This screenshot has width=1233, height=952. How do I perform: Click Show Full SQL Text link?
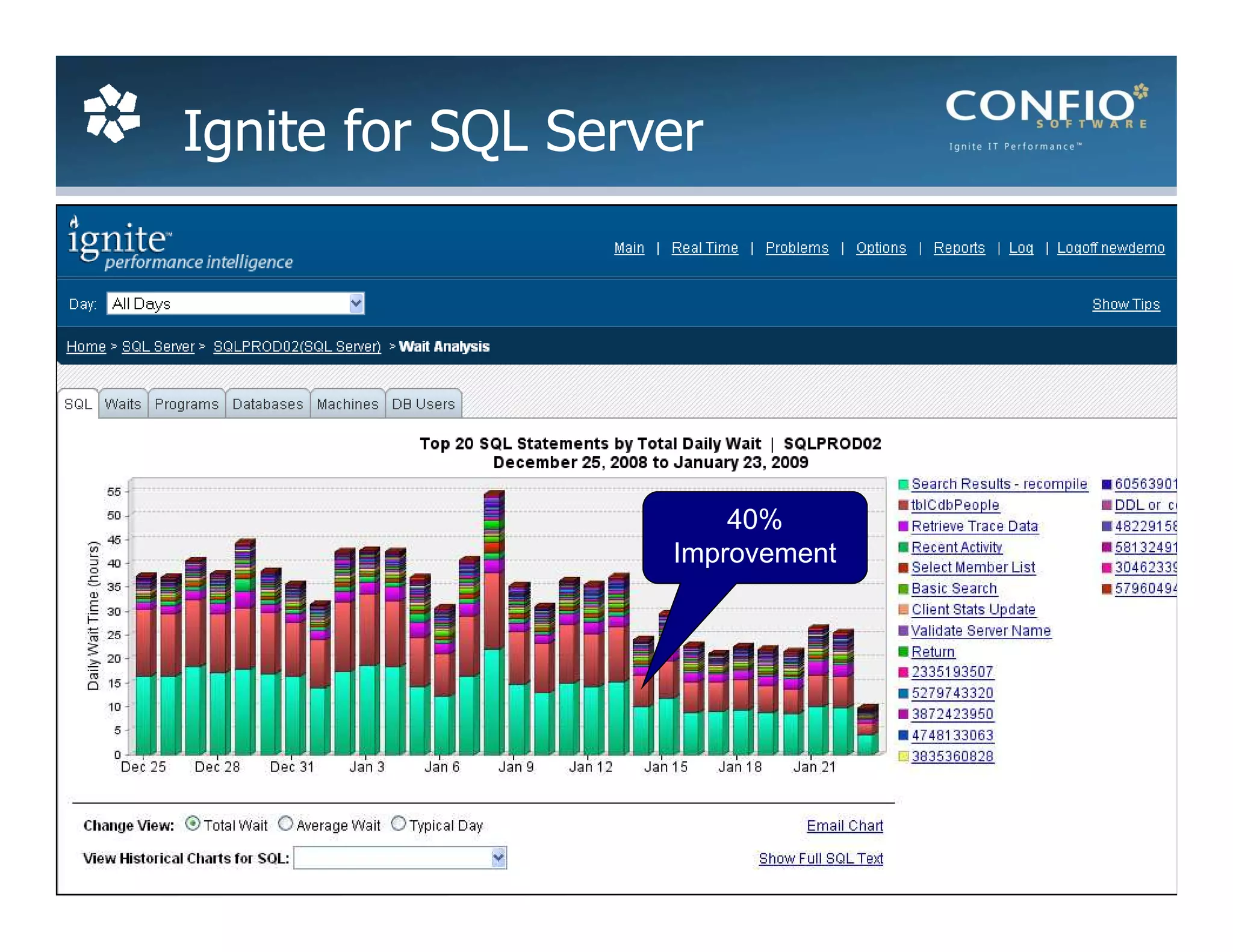tap(821, 858)
